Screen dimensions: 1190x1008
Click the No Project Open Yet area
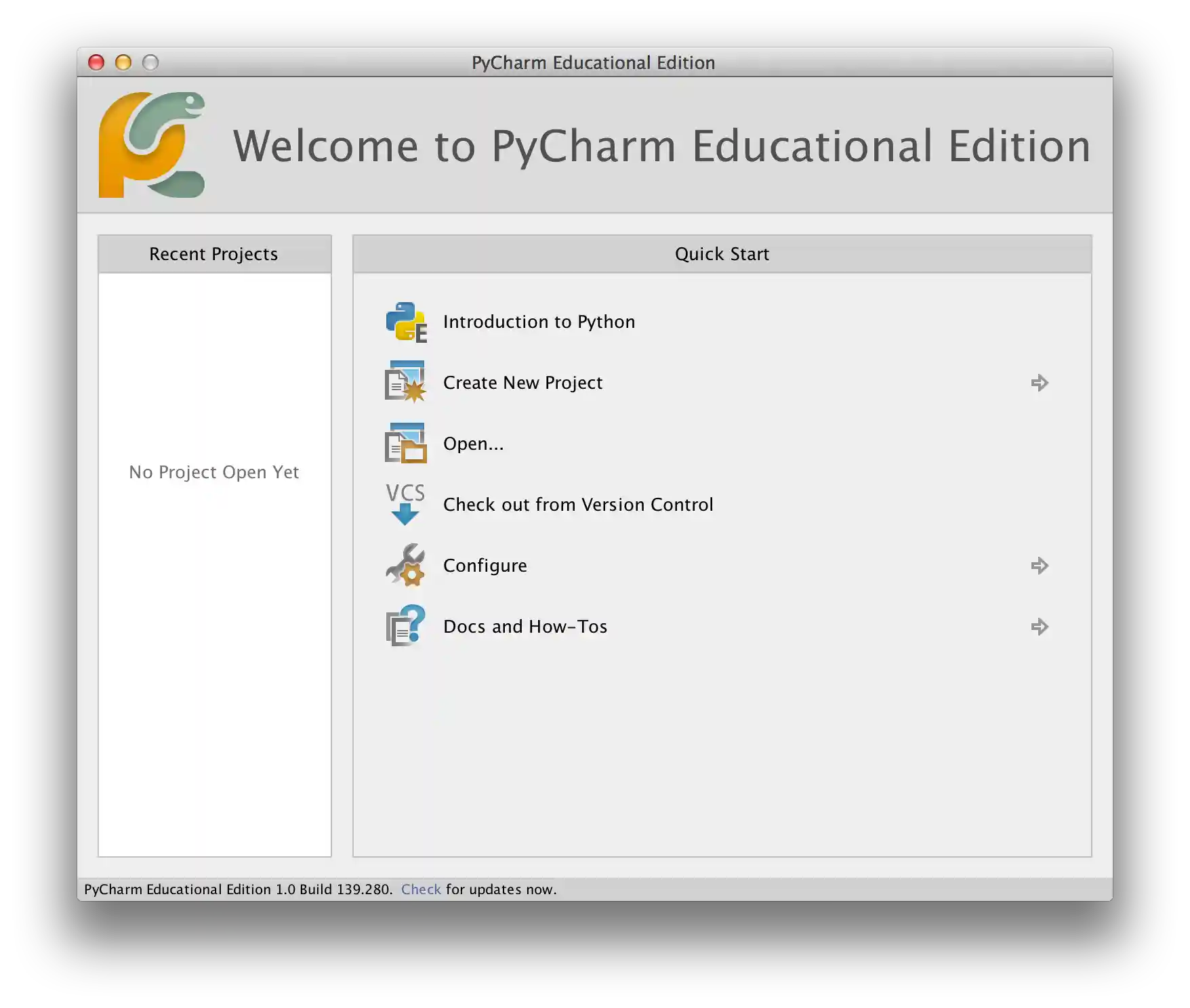[213, 472]
